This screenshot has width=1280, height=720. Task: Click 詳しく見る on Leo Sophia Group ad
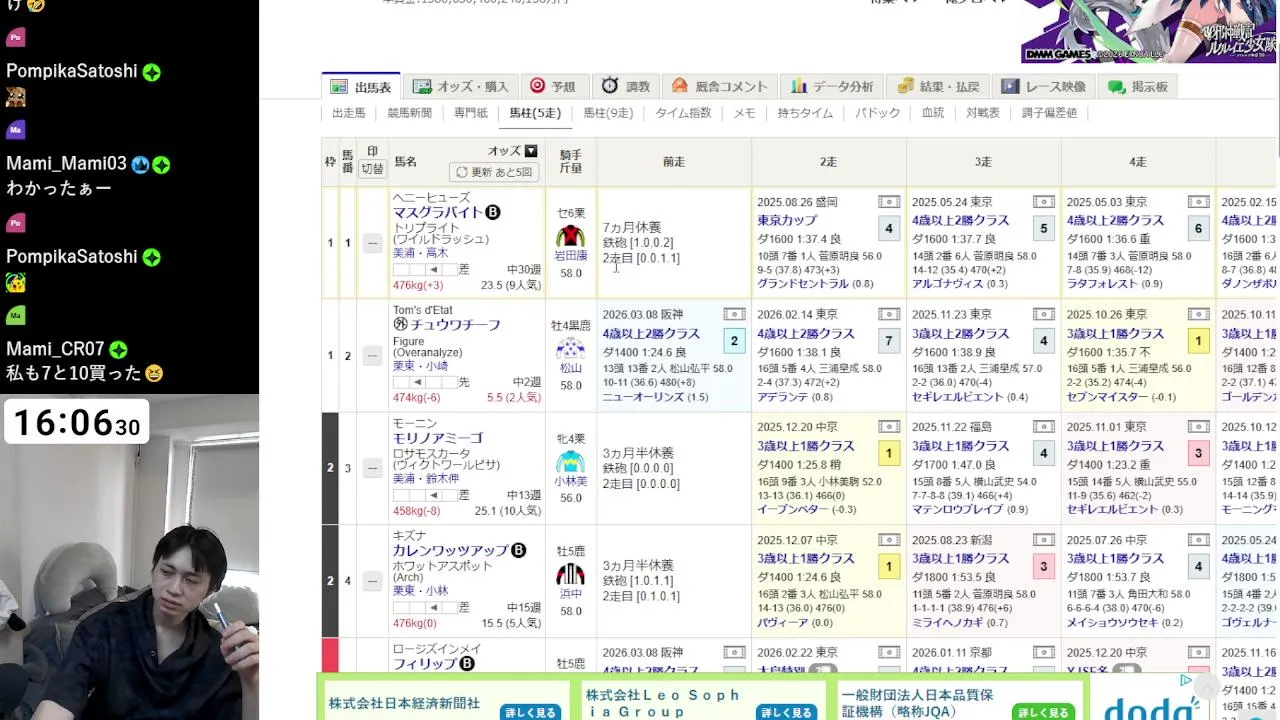(x=786, y=712)
